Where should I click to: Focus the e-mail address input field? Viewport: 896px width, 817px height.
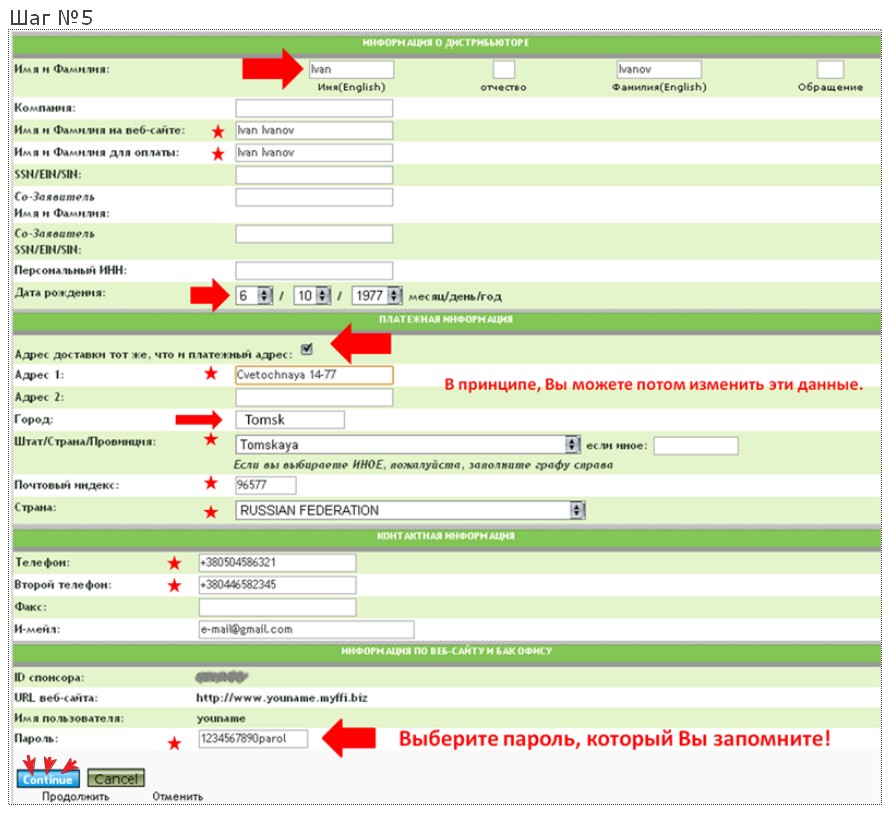306,629
